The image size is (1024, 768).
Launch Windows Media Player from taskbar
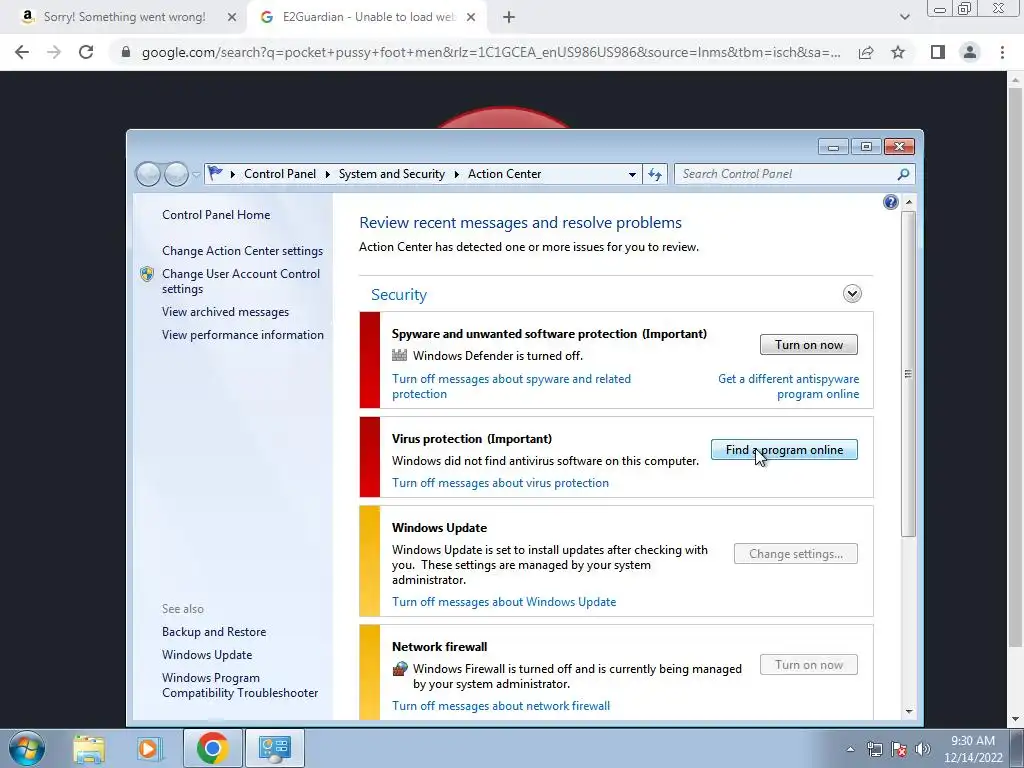pos(150,748)
